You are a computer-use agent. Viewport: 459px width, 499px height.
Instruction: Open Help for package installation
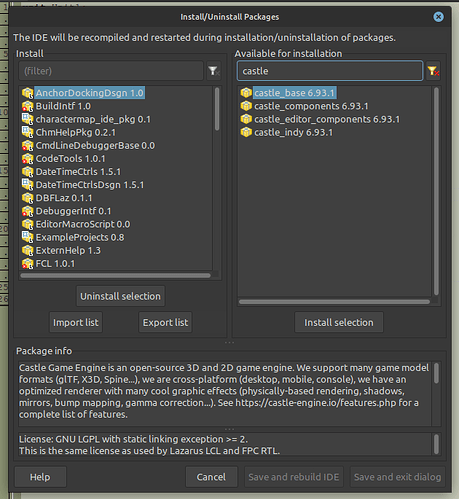(40, 477)
